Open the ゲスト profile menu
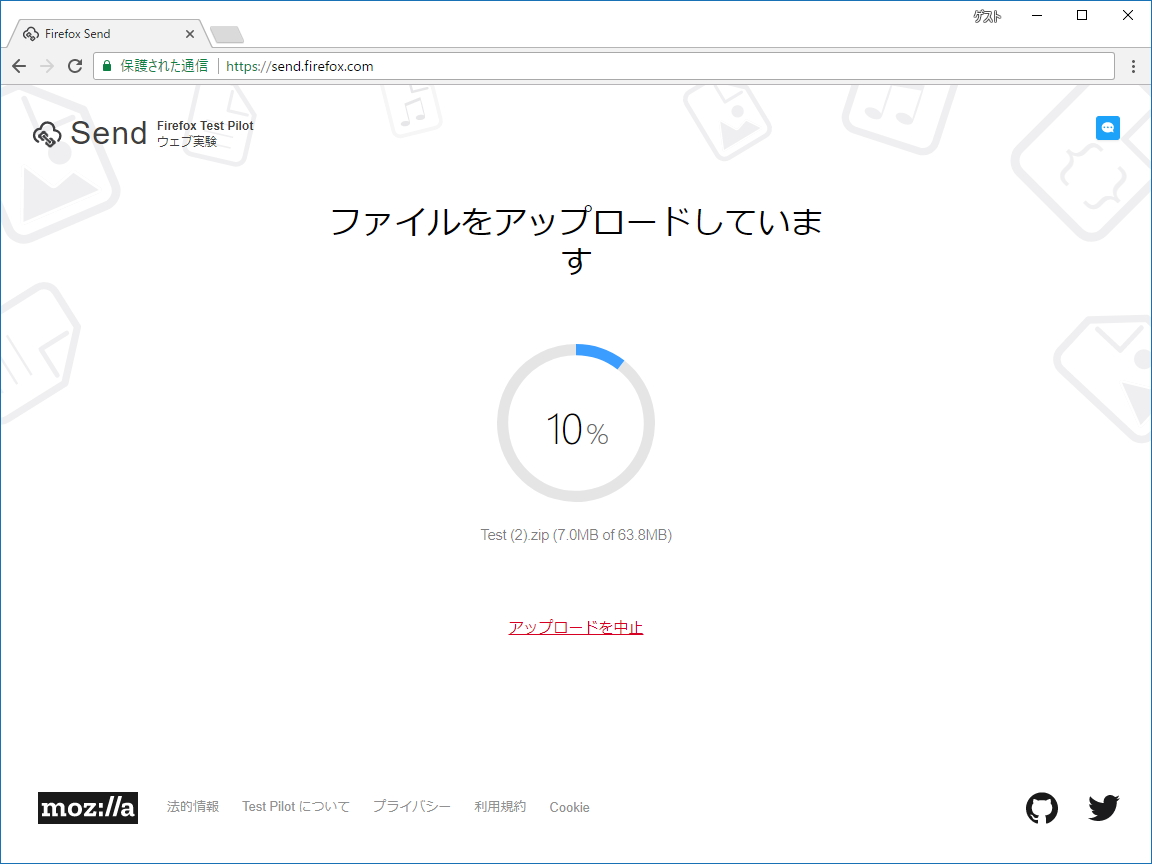 pos(988,15)
